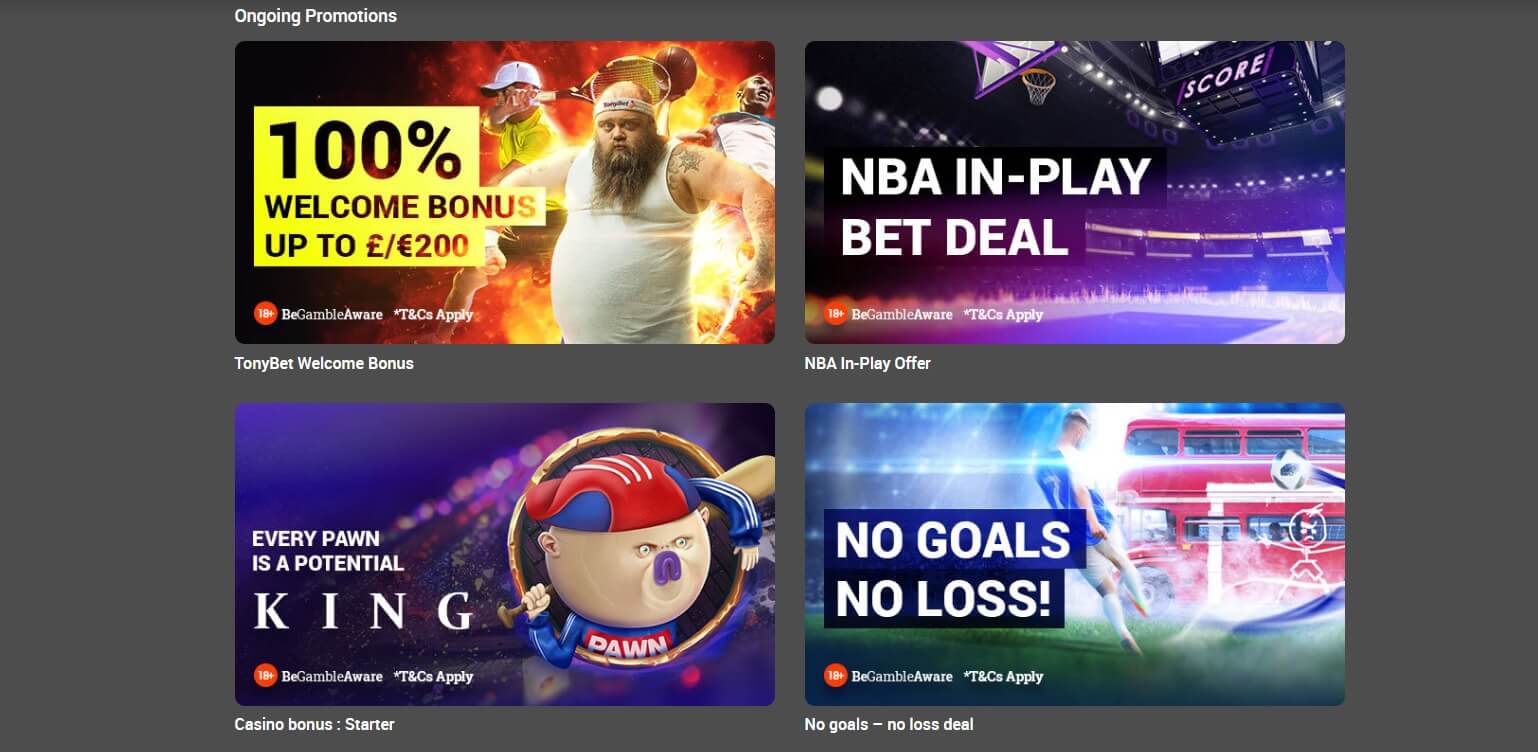Click BeGambleAware logo on welcome bonus banner

[x=332, y=314]
